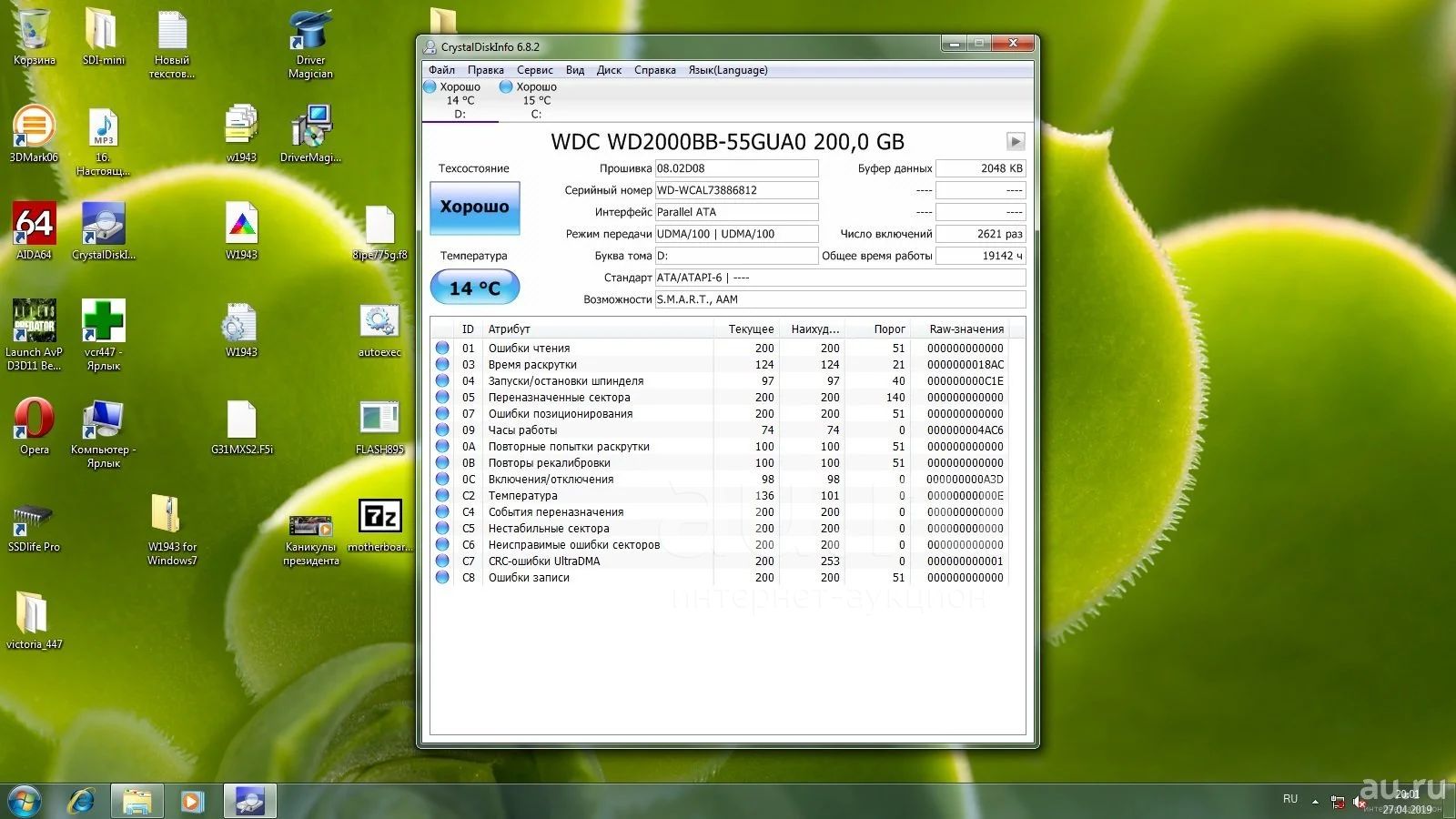Select disk C: tab (15 °C)
Image resolution: width=1456 pixels, height=819 pixels.
(535, 100)
